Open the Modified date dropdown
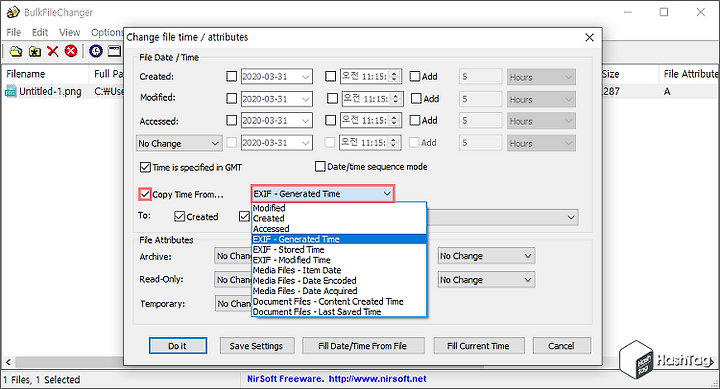Screen dimensions: 720x389 (x=306, y=99)
